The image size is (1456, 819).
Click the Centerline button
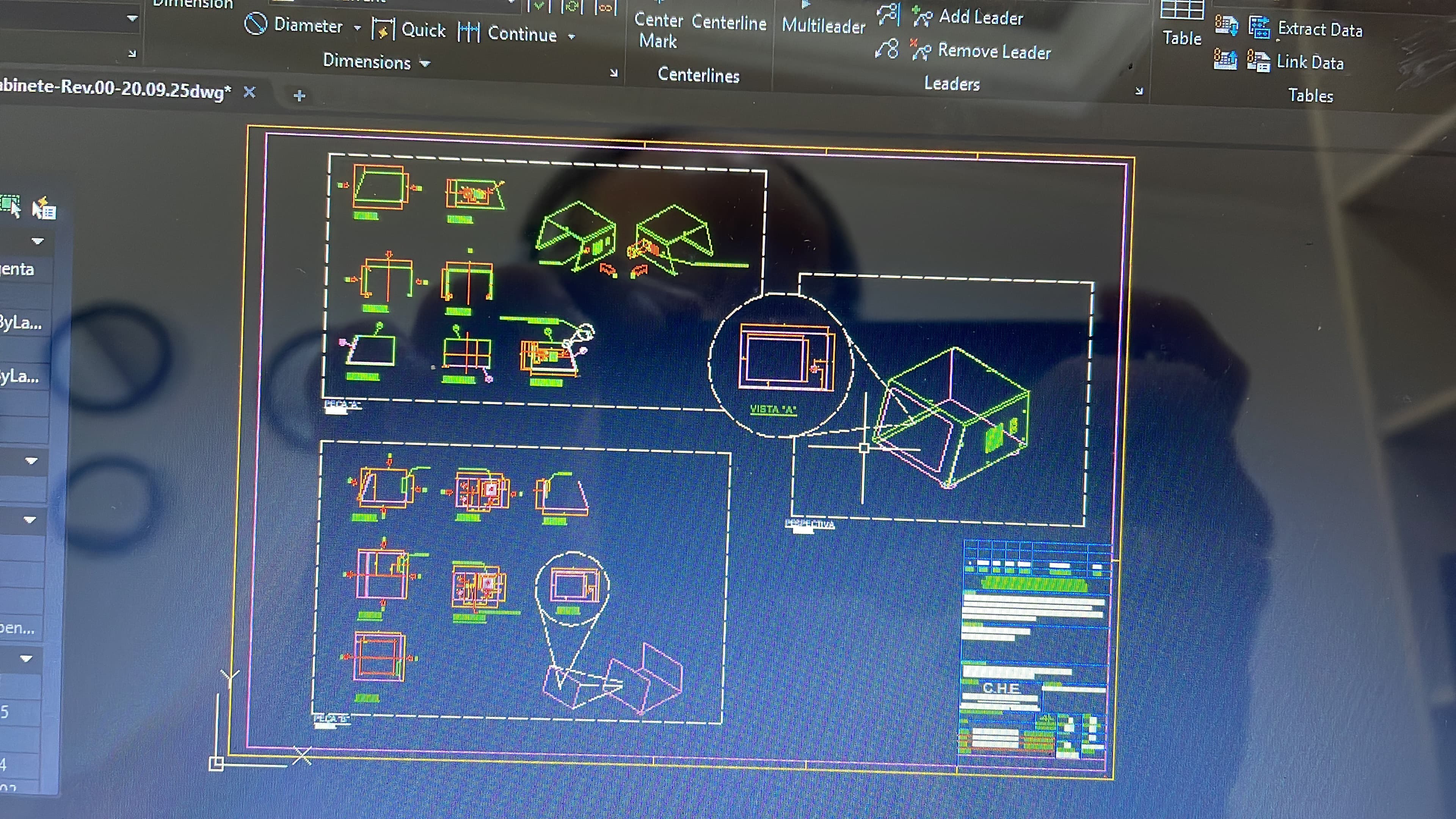coord(728,23)
